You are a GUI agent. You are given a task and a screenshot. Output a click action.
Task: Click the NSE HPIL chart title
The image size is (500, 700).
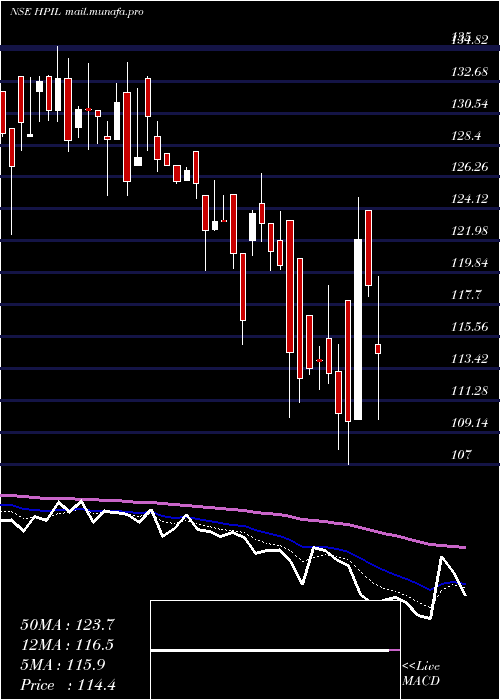(x=77, y=12)
